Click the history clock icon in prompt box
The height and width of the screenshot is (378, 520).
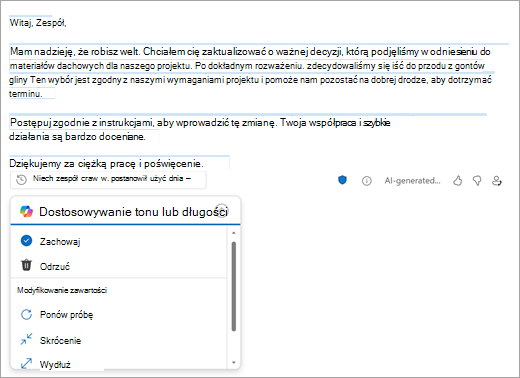pos(21,180)
